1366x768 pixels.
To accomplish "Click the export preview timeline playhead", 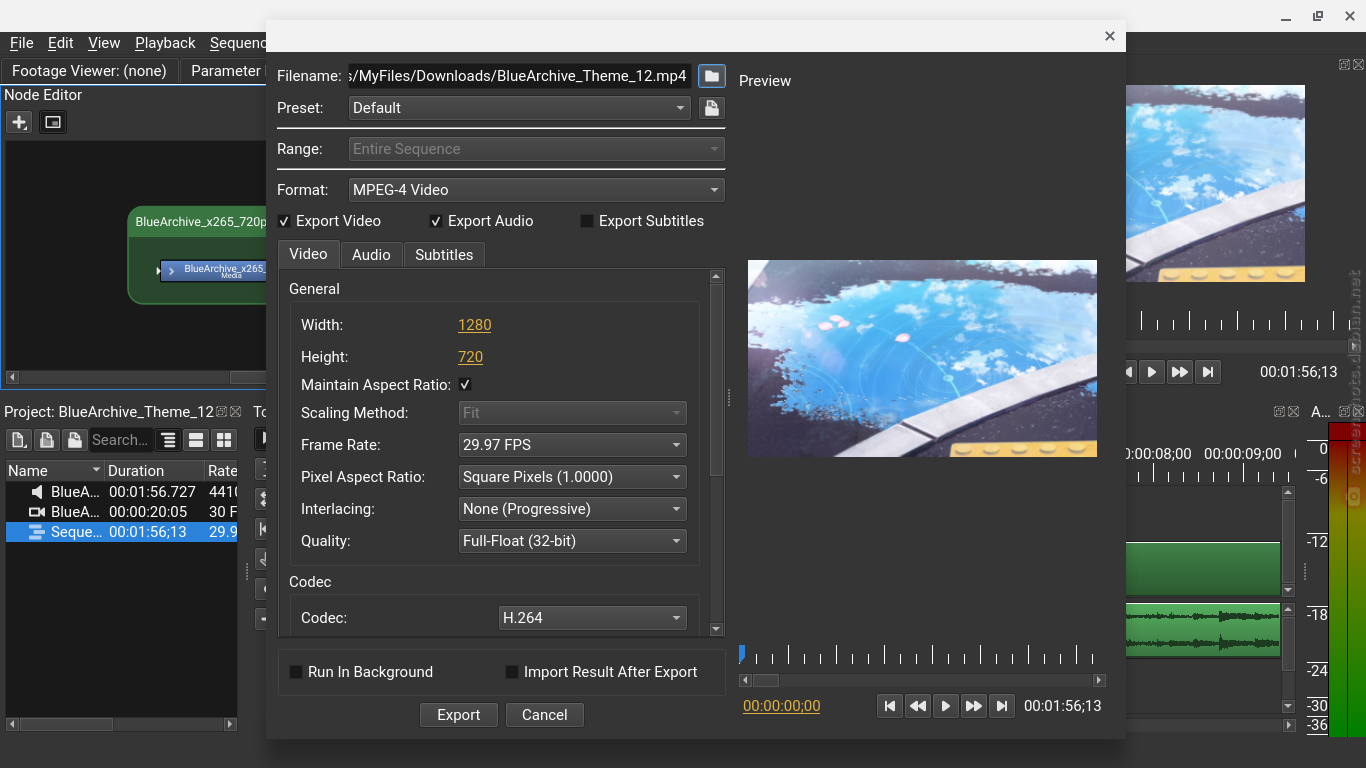I will [x=742, y=653].
